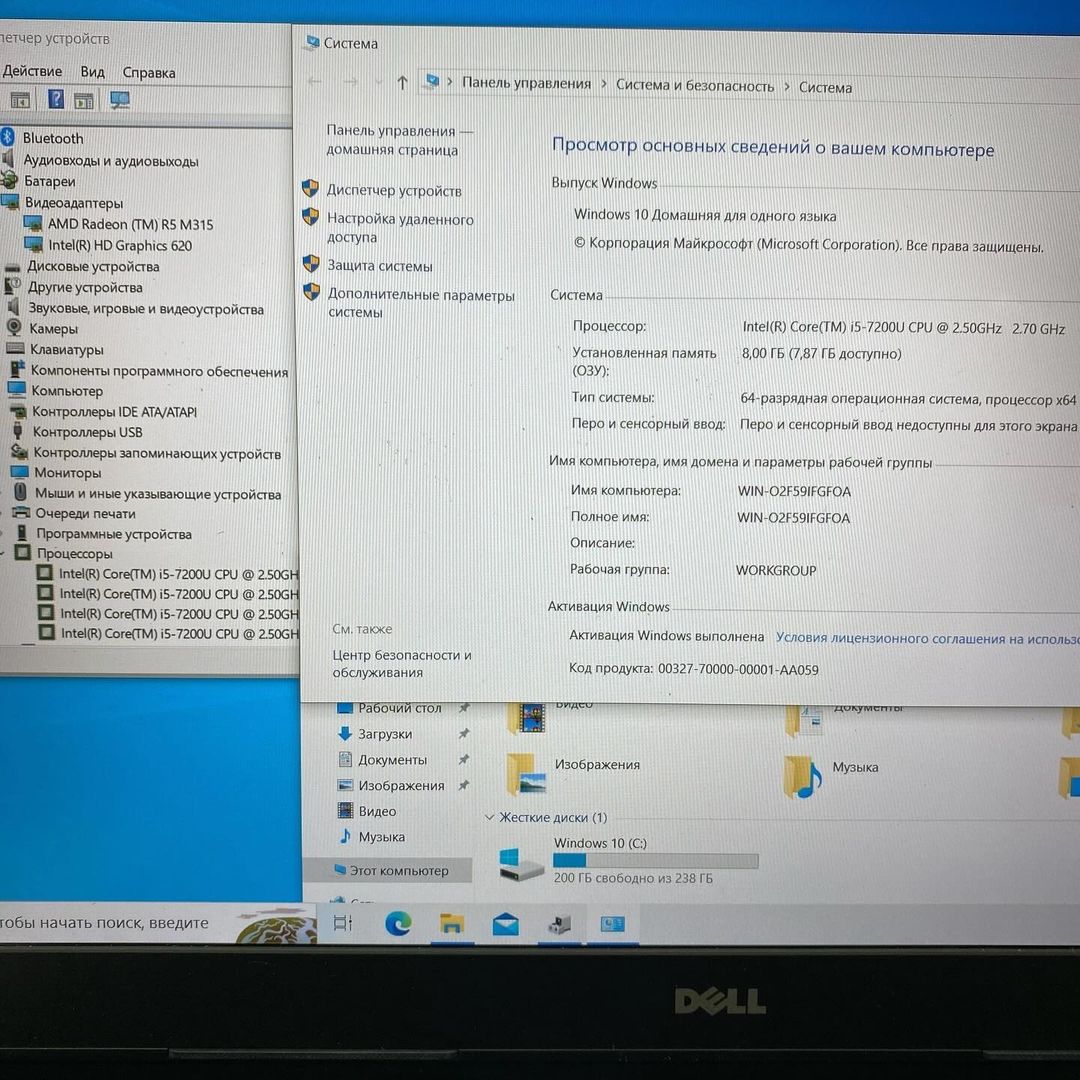The image size is (1080, 1080).
Task: Select the last Intel Core i5-7200U processor entry
Action: coord(179,633)
